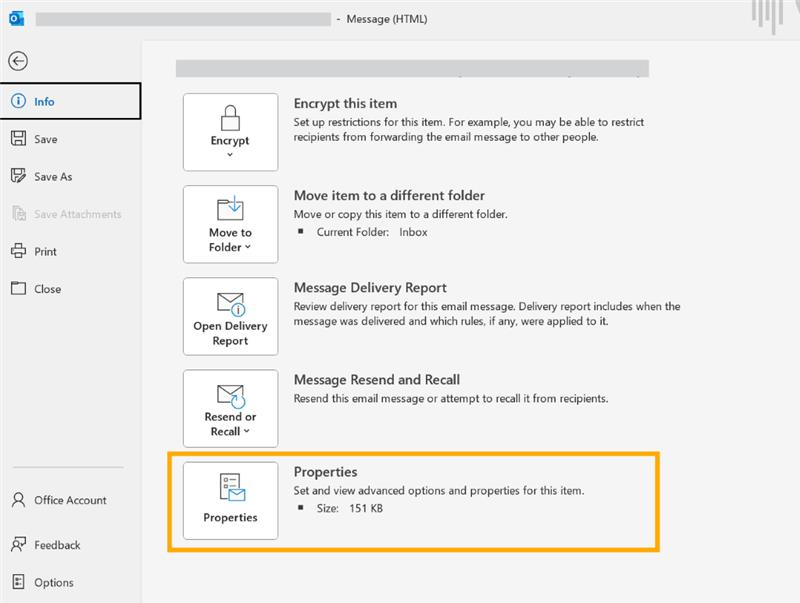Image resolution: width=800 pixels, height=603 pixels.
Task: Open the Info tab in backstage menu
Action: tap(70, 101)
